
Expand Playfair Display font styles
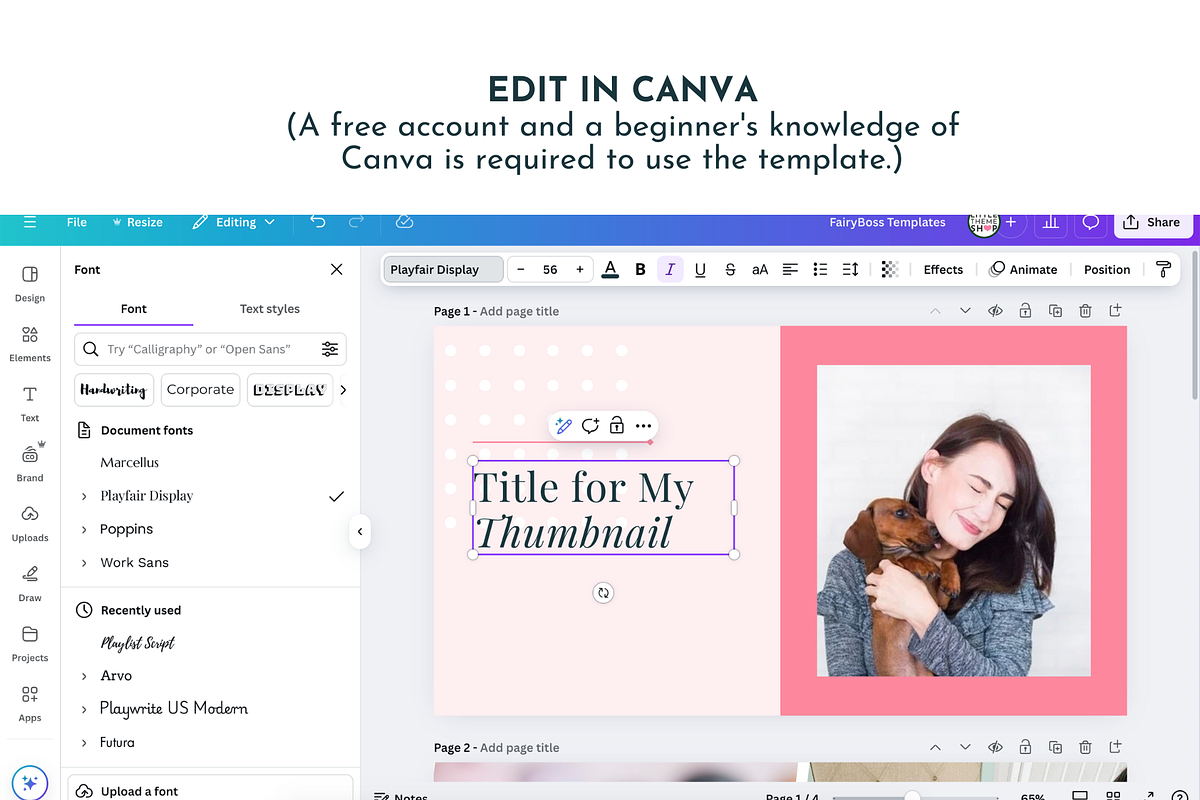[x=84, y=496]
